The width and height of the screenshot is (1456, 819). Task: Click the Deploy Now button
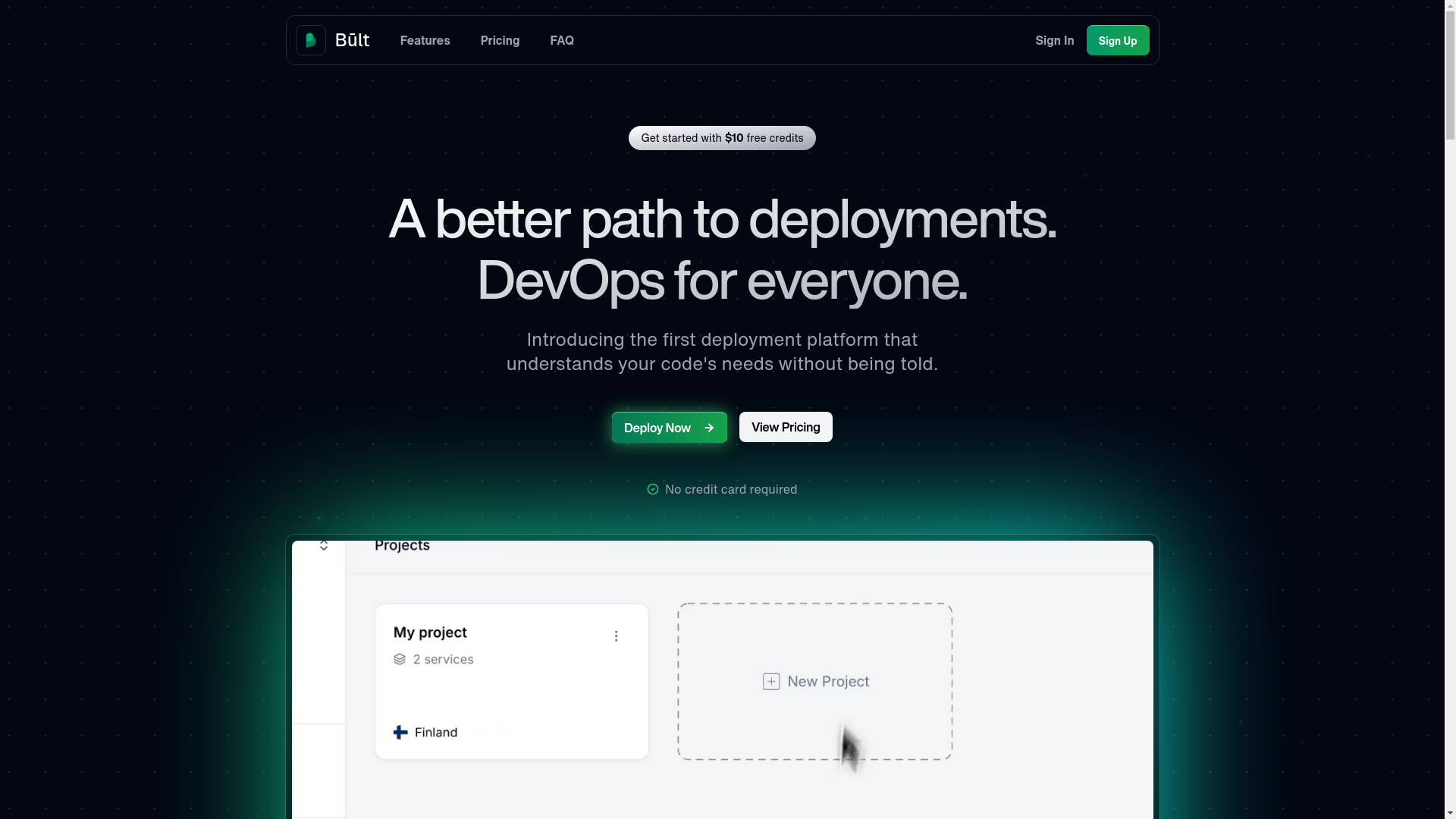click(669, 428)
